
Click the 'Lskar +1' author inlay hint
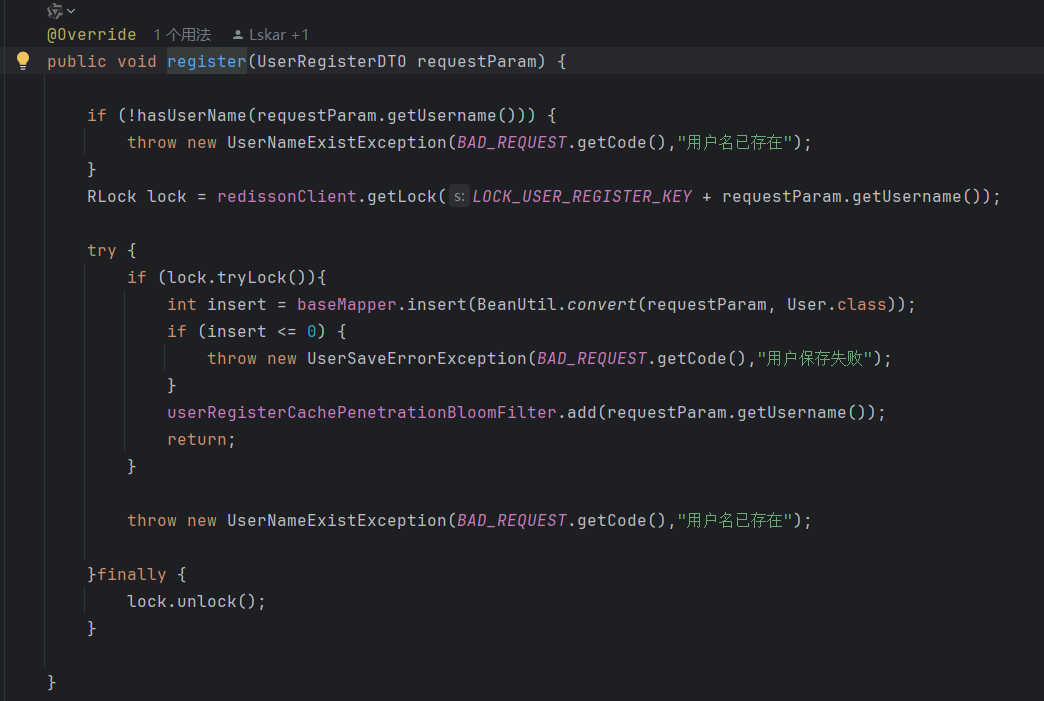[270, 35]
